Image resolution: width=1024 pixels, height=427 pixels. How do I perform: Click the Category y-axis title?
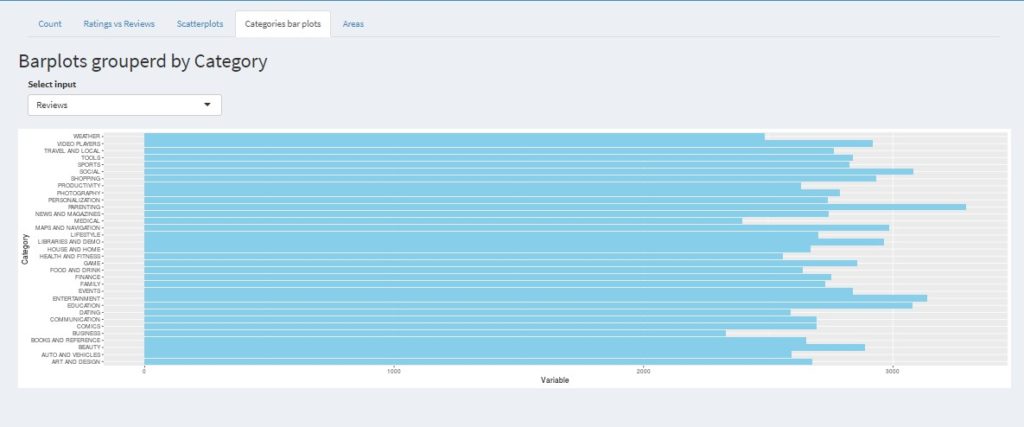click(x=25, y=249)
